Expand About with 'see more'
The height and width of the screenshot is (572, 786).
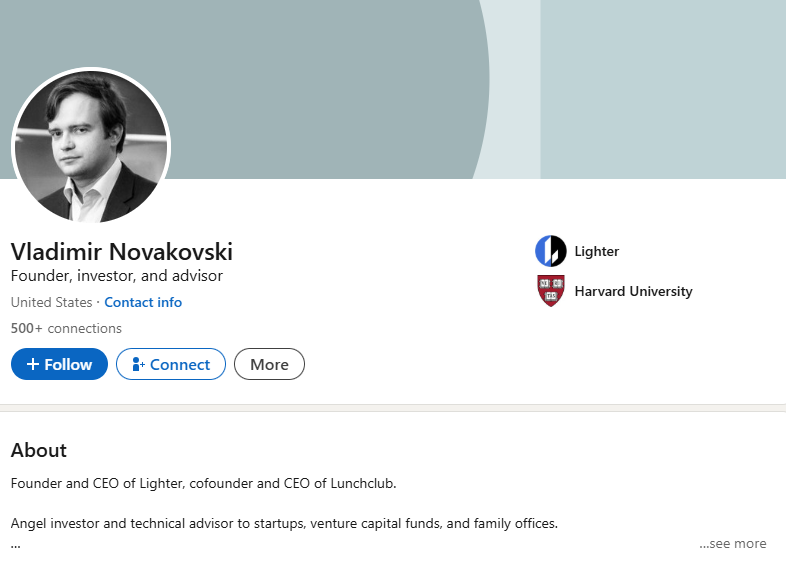(x=733, y=544)
